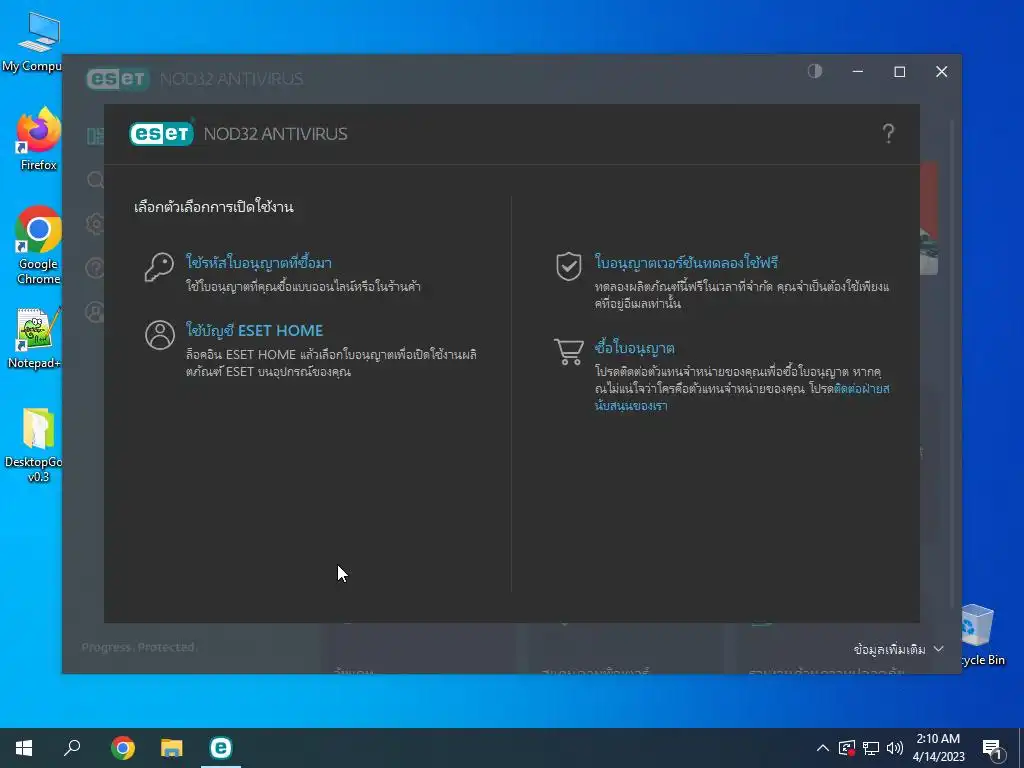
Task: Click the ESET taskbar app button
Action: tap(221, 748)
